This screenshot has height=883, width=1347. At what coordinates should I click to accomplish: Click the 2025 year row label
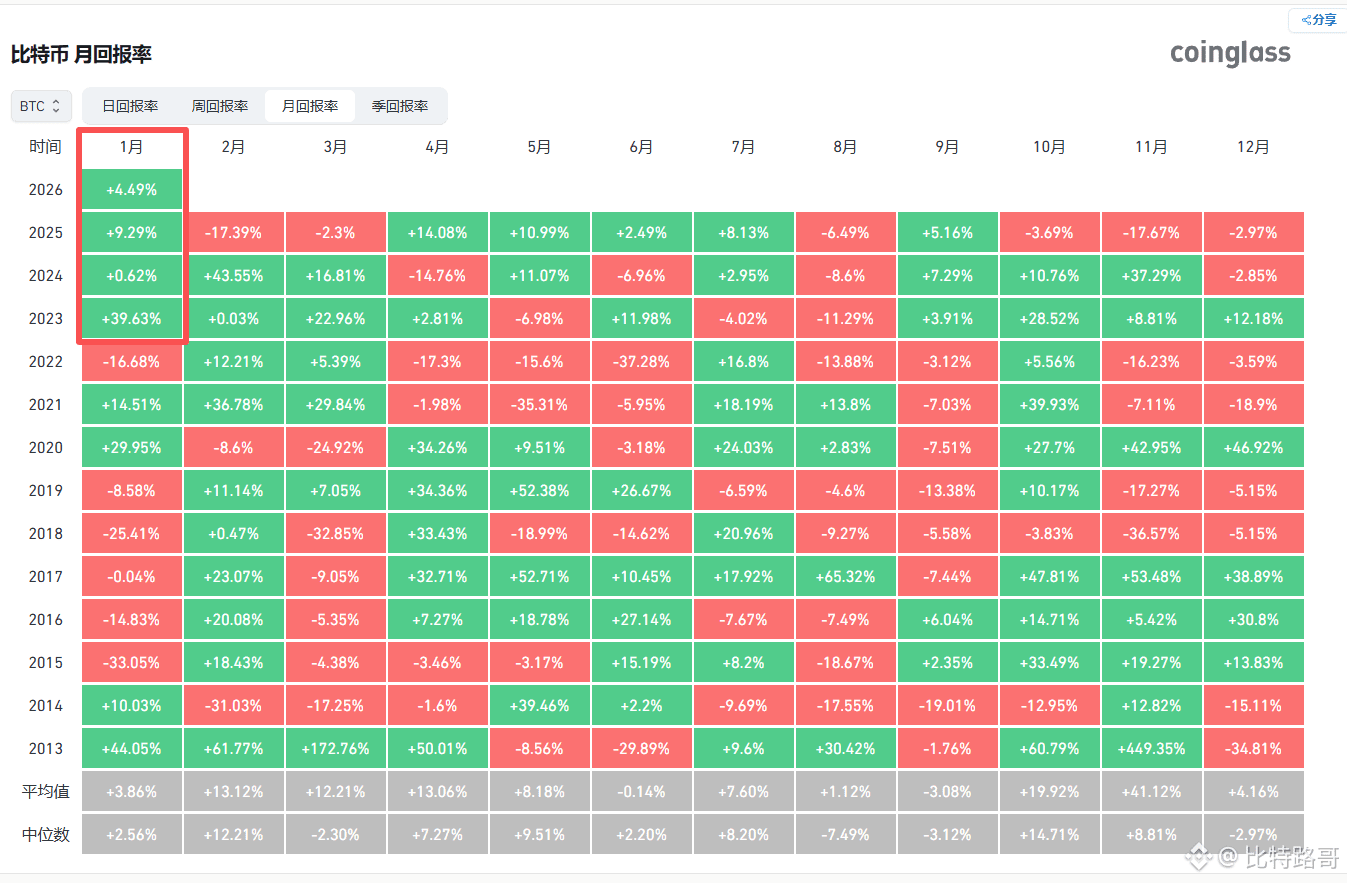(45, 232)
